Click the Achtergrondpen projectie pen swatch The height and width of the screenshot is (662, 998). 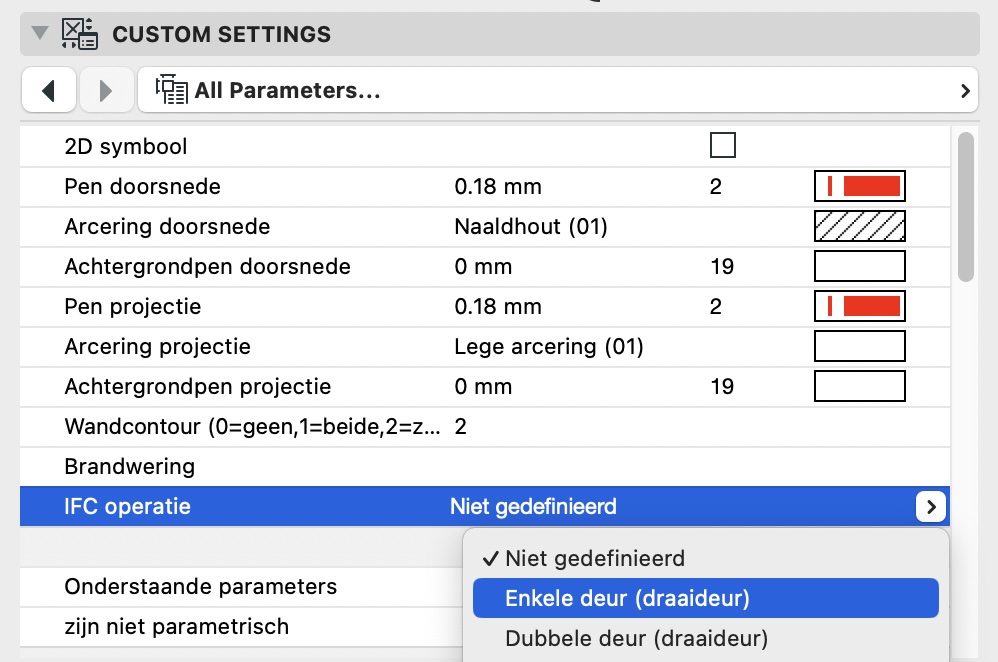pyautogui.click(x=860, y=386)
